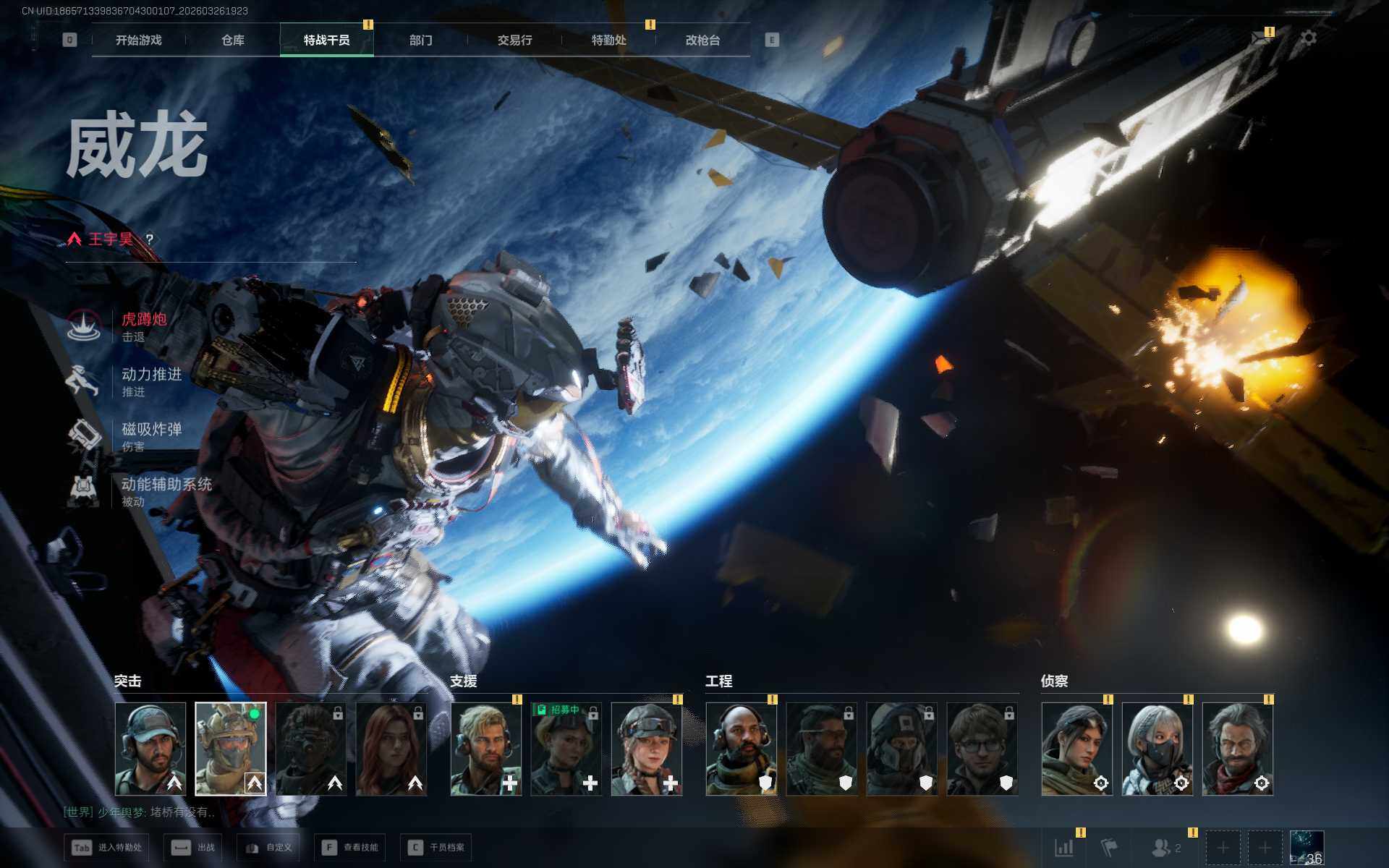Image resolution: width=1389 pixels, height=868 pixels.
Task: Select the 磁吸炸弹 skill icon
Action: (x=84, y=435)
